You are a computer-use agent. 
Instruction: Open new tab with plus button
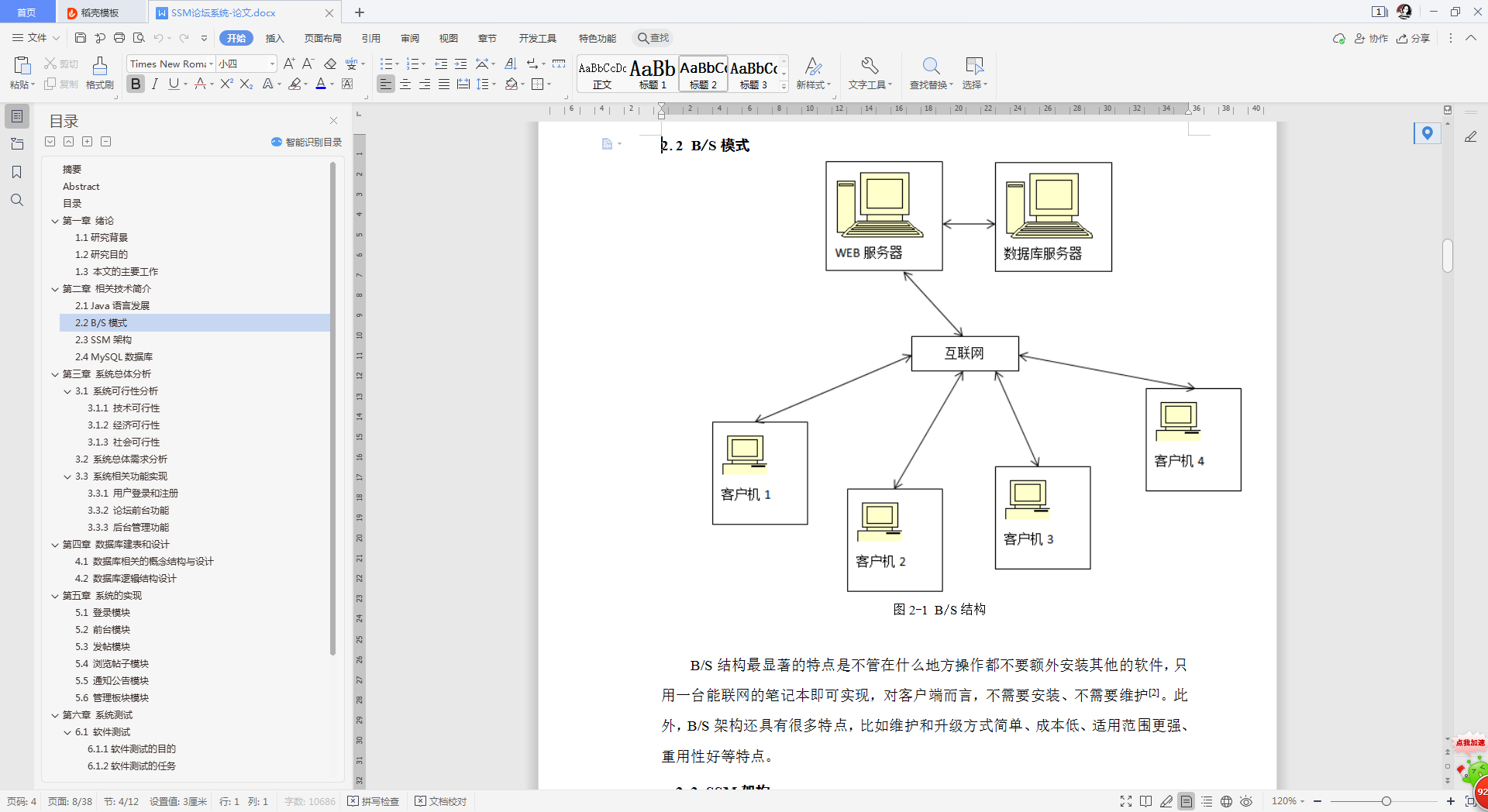click(360, 12)
